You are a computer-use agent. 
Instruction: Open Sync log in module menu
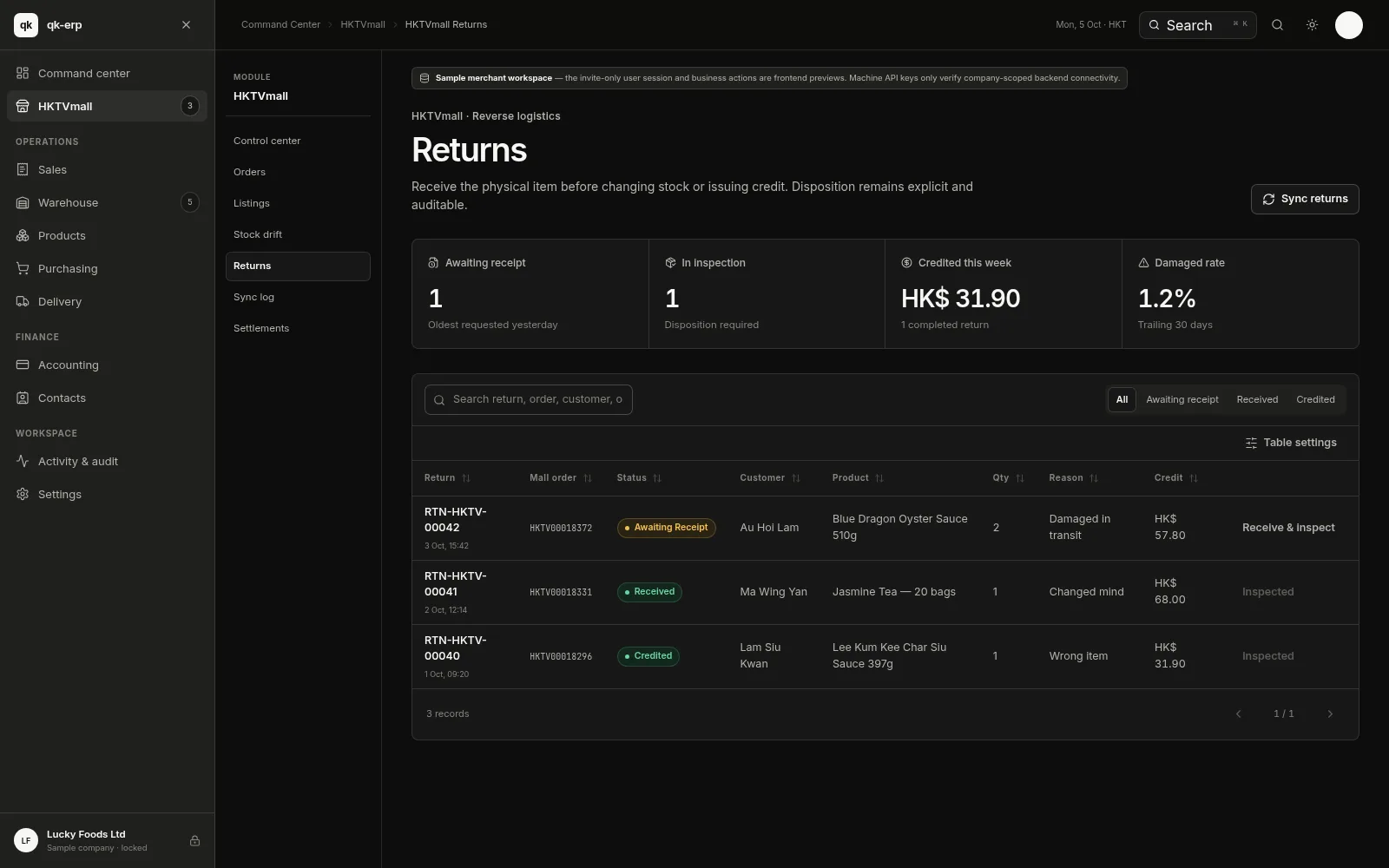pos(298,298)
